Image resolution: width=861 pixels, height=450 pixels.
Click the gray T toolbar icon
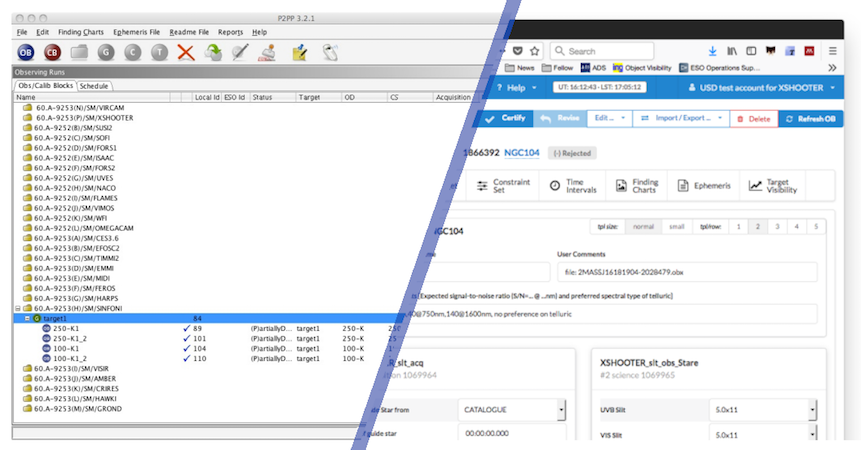tap(159, 52)
